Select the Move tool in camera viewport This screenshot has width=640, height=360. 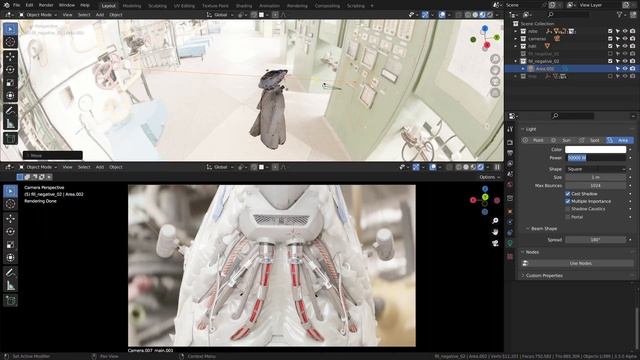pos(11,218)
